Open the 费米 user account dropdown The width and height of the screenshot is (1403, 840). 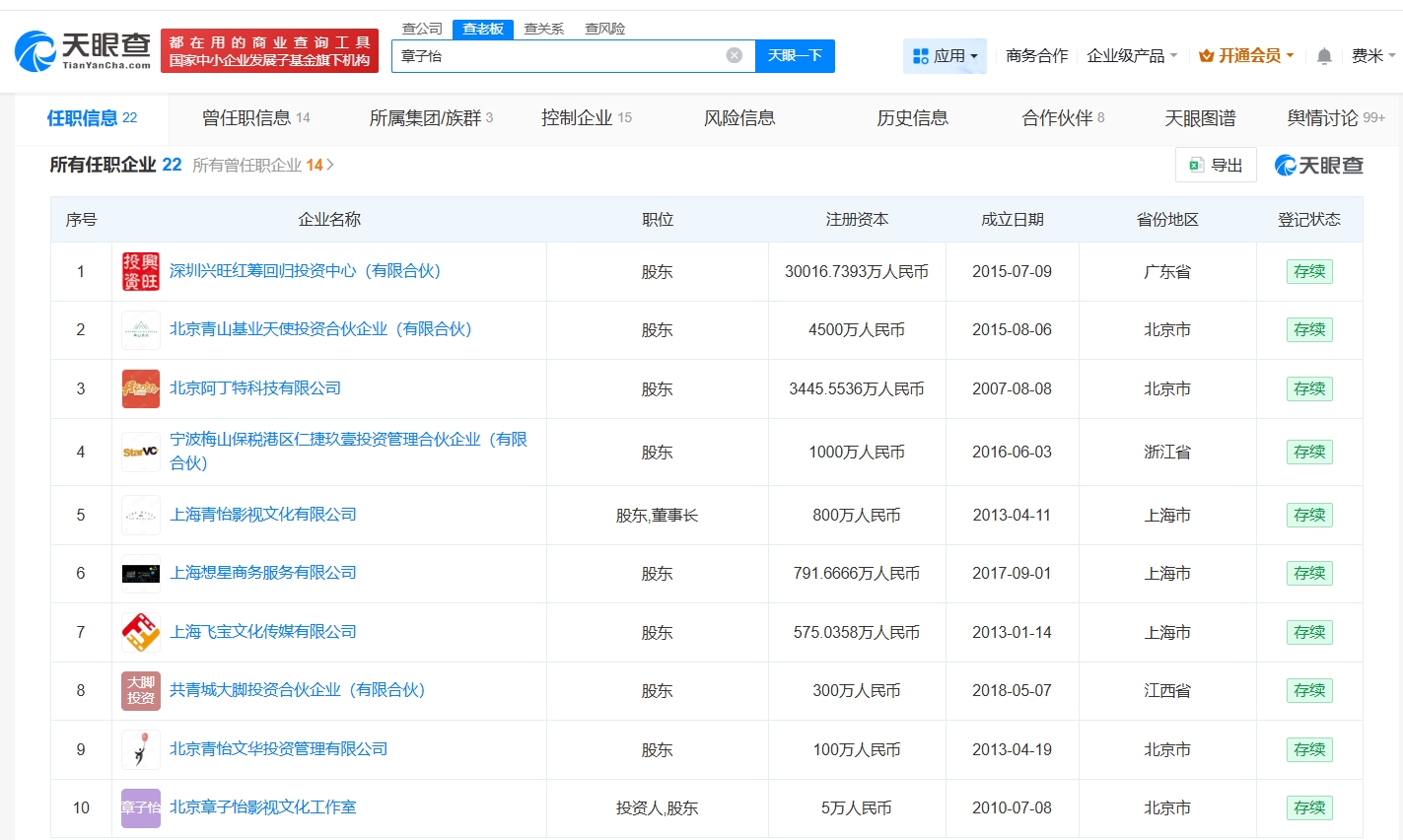point(1372,56)
